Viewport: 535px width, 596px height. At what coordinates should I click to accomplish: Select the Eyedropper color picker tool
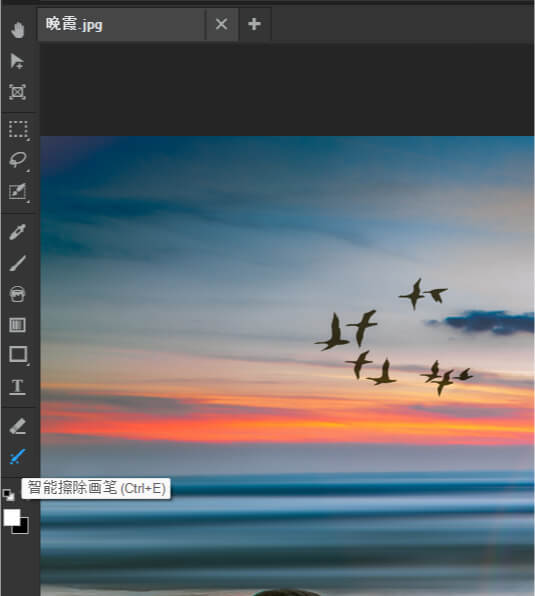coord(17,231)
